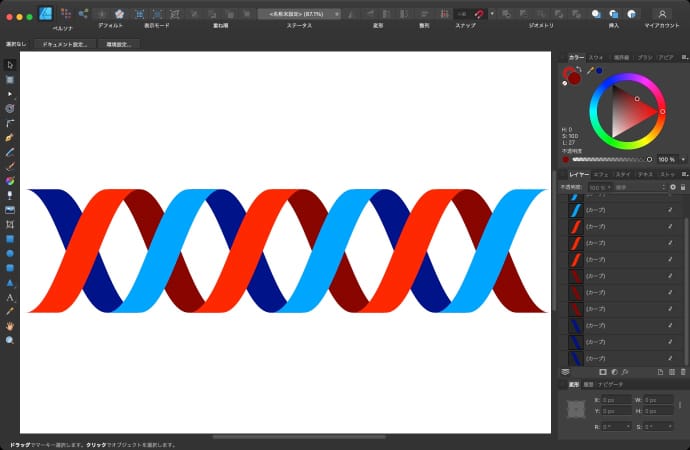690x450 pixels.
Task: Choose the Rectangle shape tool
Action: tap(10, 240)
